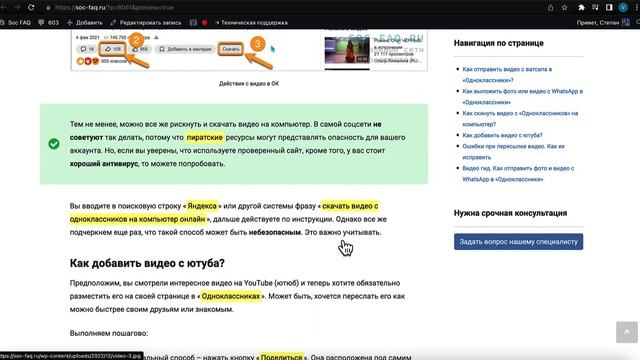Click highlighted word пиратские
This screenshot has width=640, height=360.
click(x=204, y=138)
